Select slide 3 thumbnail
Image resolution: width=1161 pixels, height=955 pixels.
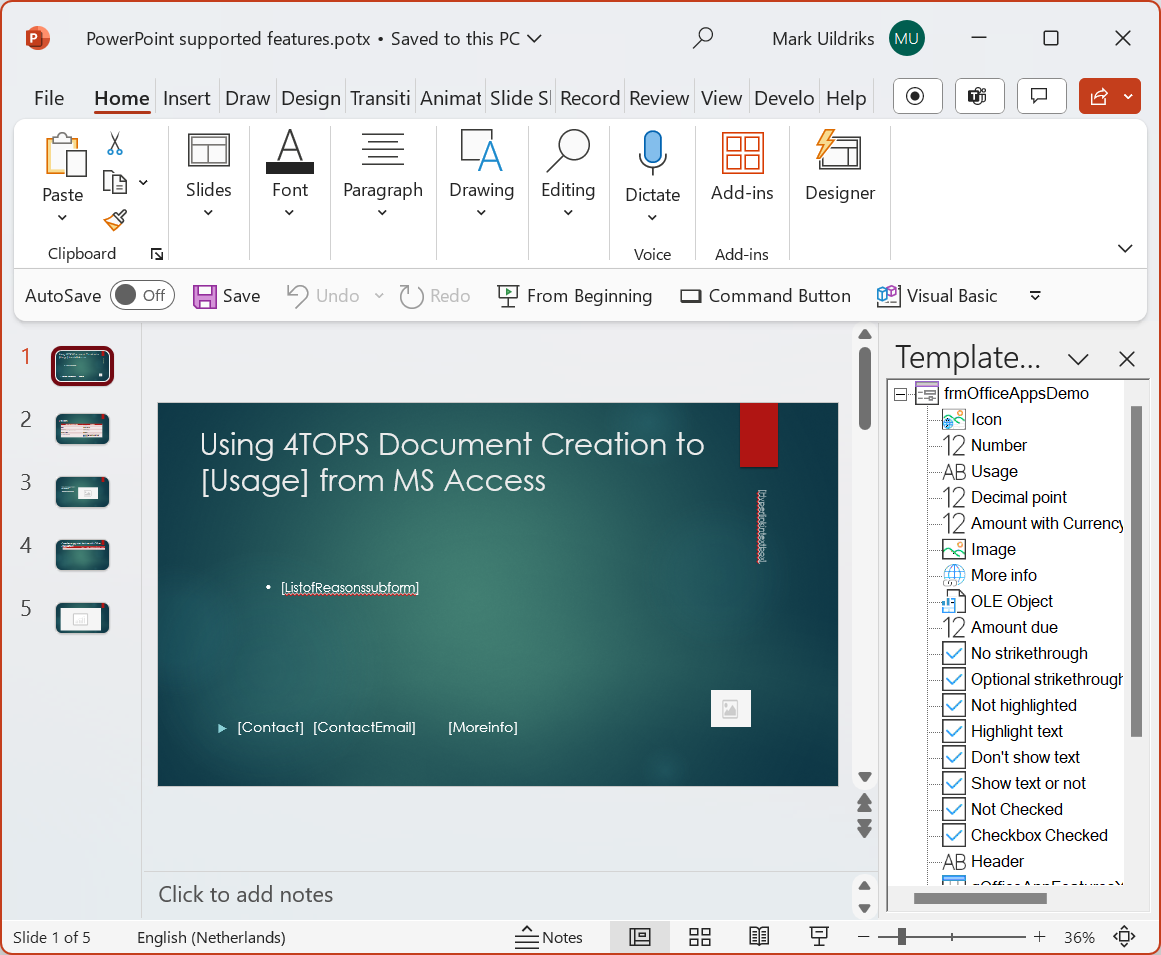82,491
